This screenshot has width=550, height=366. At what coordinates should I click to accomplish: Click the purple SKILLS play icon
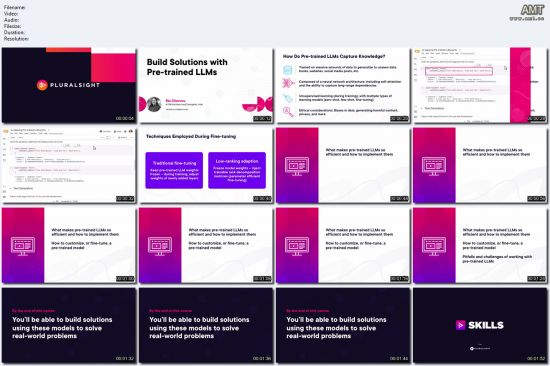(x=460, y=325)
